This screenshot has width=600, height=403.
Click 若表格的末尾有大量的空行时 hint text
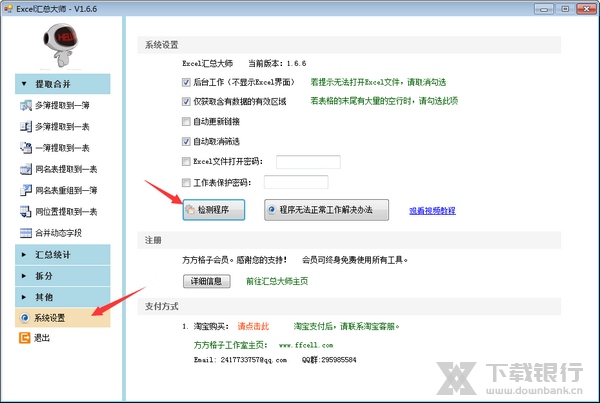click(384, 101)
